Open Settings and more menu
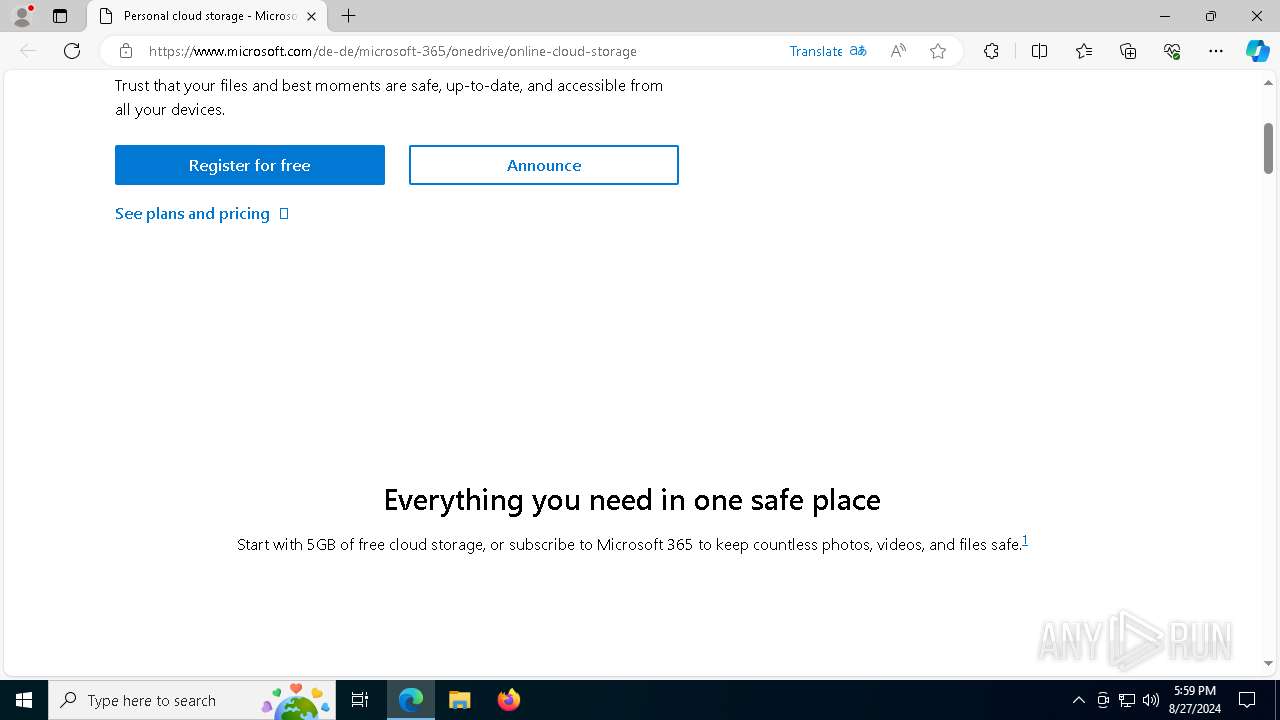 pyautogui.click(x=1216, y=51)
